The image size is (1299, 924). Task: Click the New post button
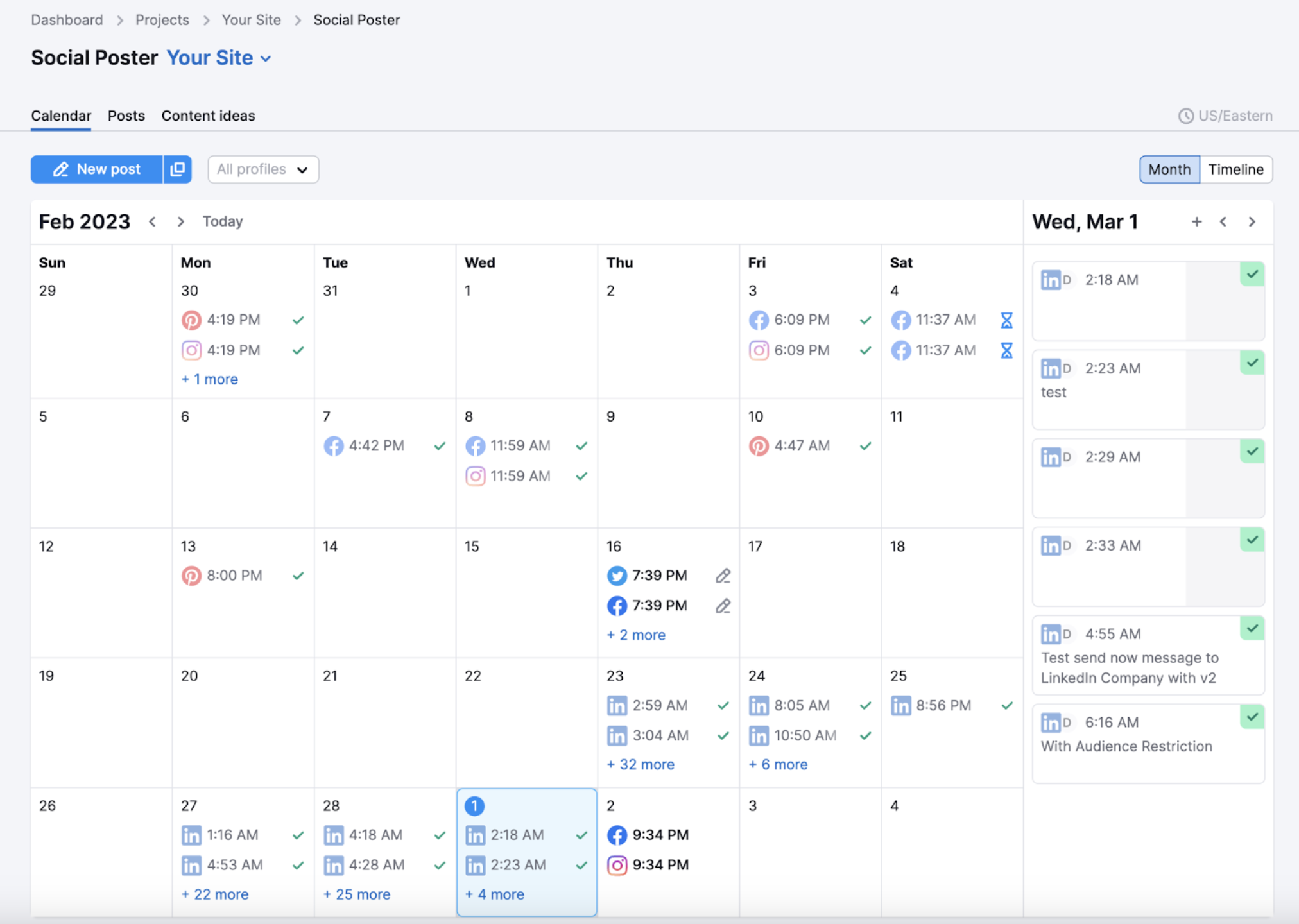[97, 169]
